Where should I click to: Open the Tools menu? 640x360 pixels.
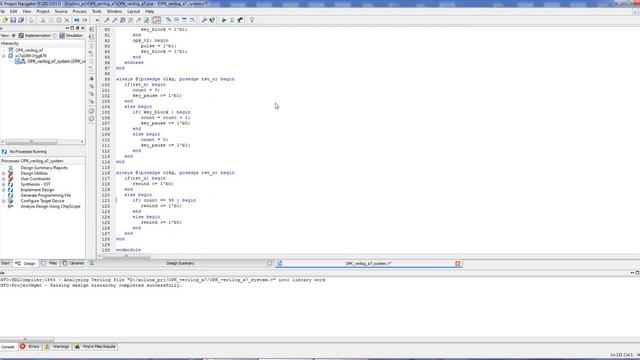(x=97, y=11)
